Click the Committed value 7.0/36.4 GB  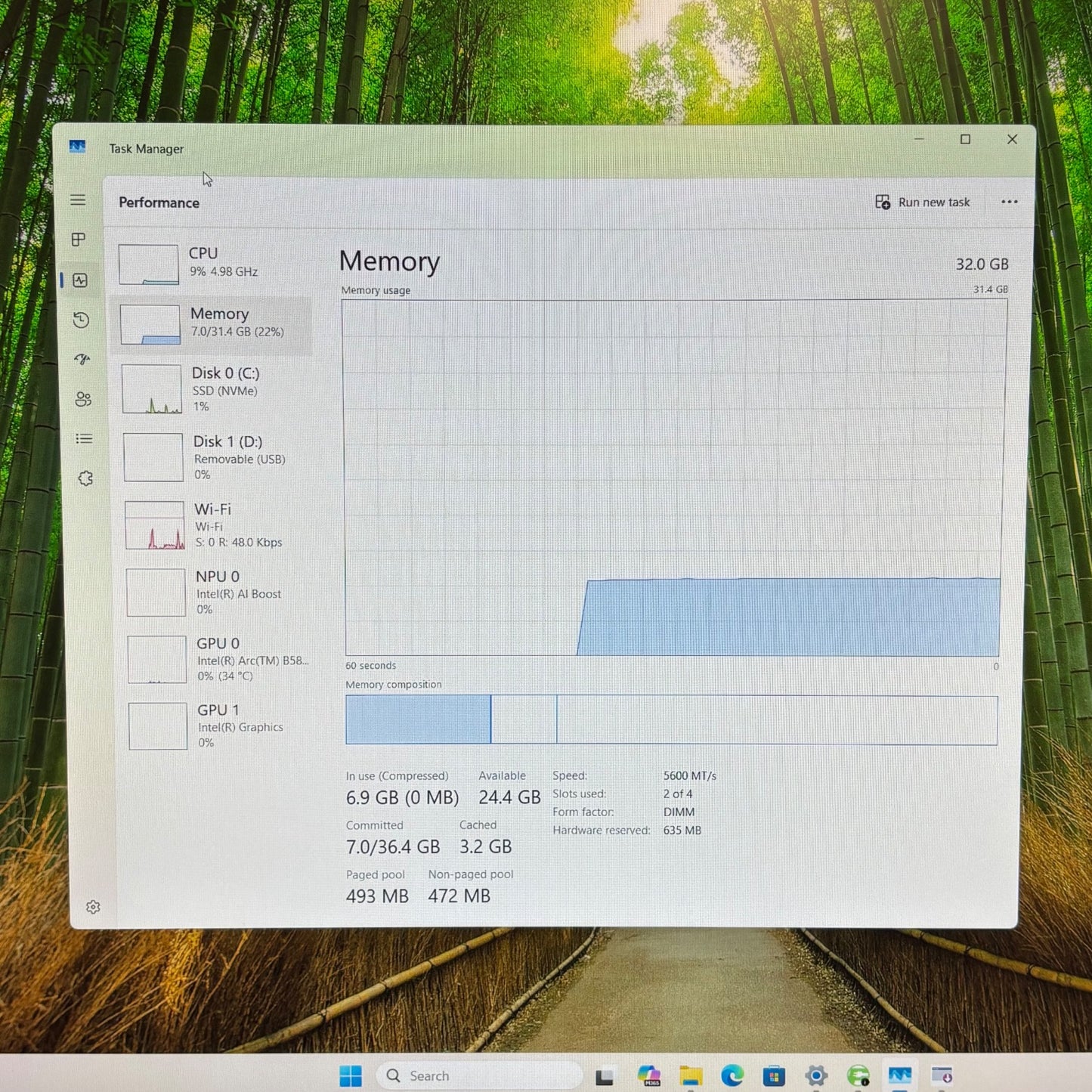[x=393, y=847]
